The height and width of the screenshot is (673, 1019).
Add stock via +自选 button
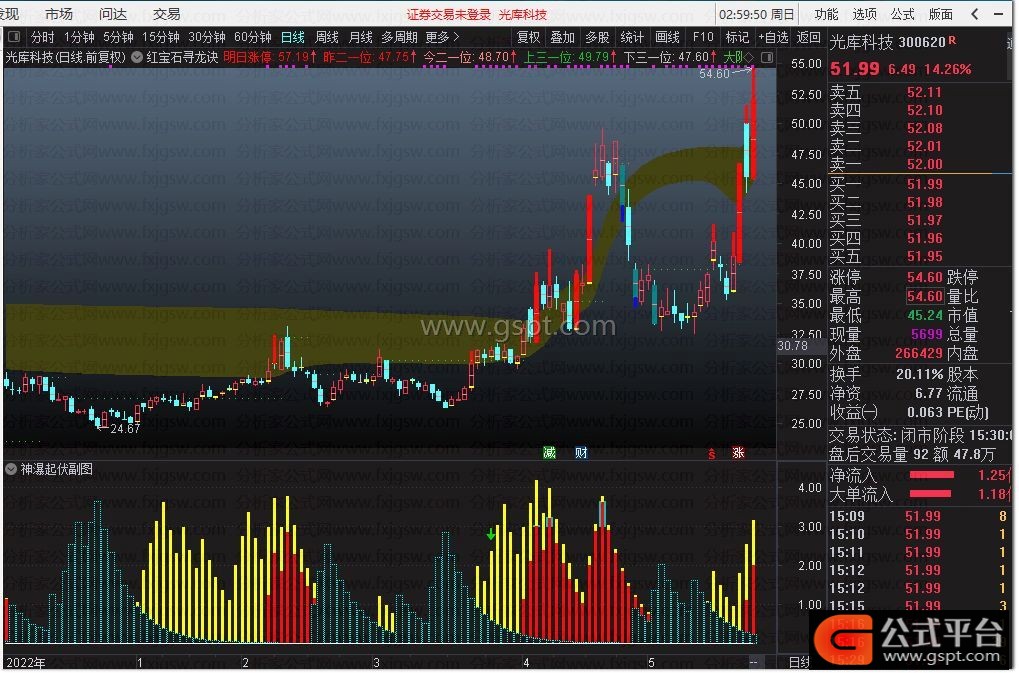coord(773,38)
